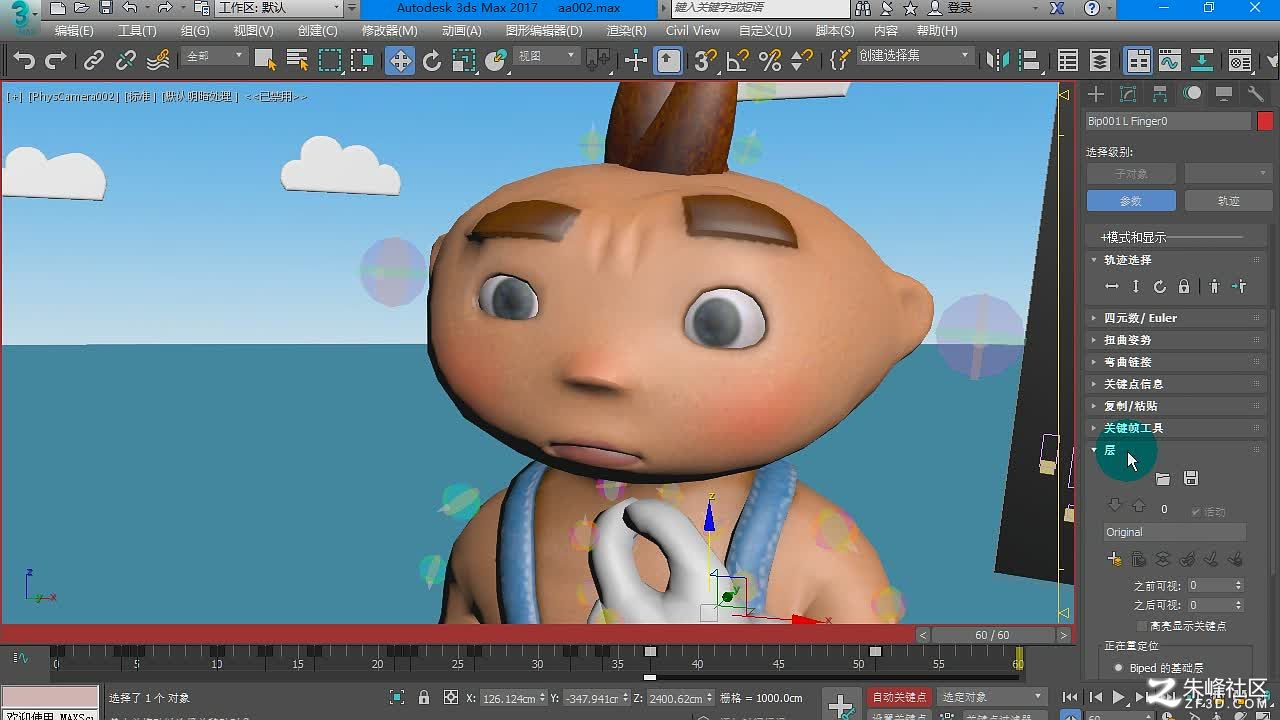Toggle the 自动关键点 auto key button

(x=899, y=697)
